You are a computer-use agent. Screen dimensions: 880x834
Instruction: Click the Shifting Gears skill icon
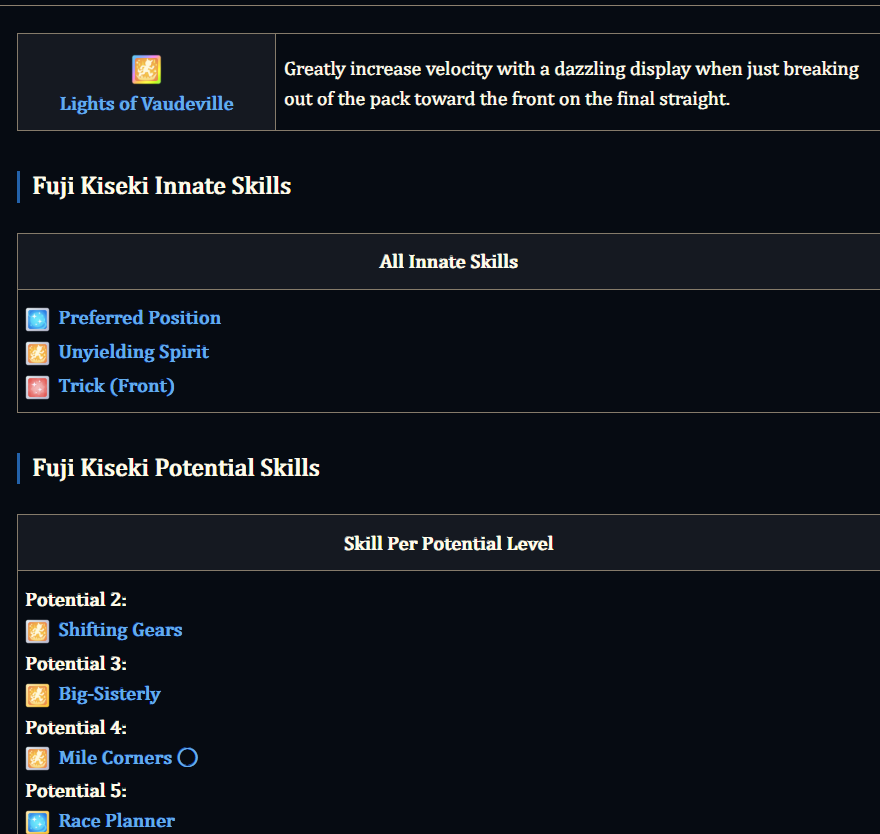pyautogui.click(x=38, y=631)
